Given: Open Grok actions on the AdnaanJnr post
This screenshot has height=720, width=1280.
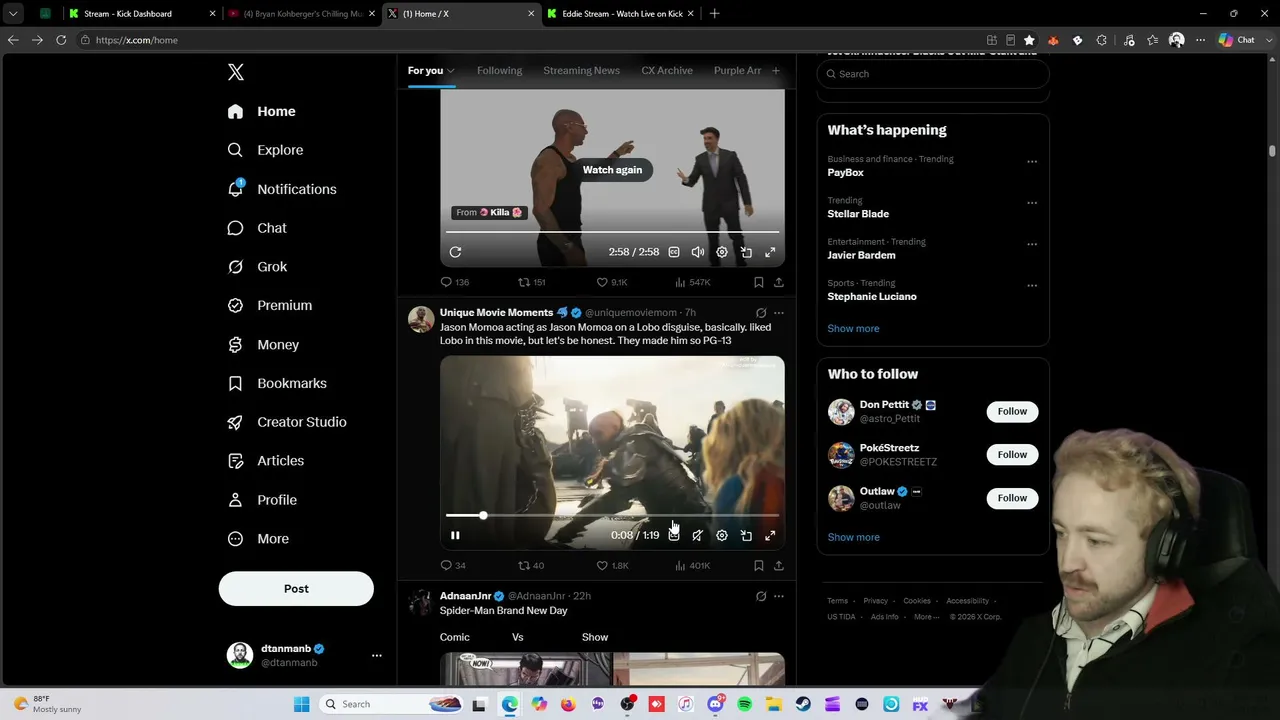Looking at the screenshot, I should (761, 596).
